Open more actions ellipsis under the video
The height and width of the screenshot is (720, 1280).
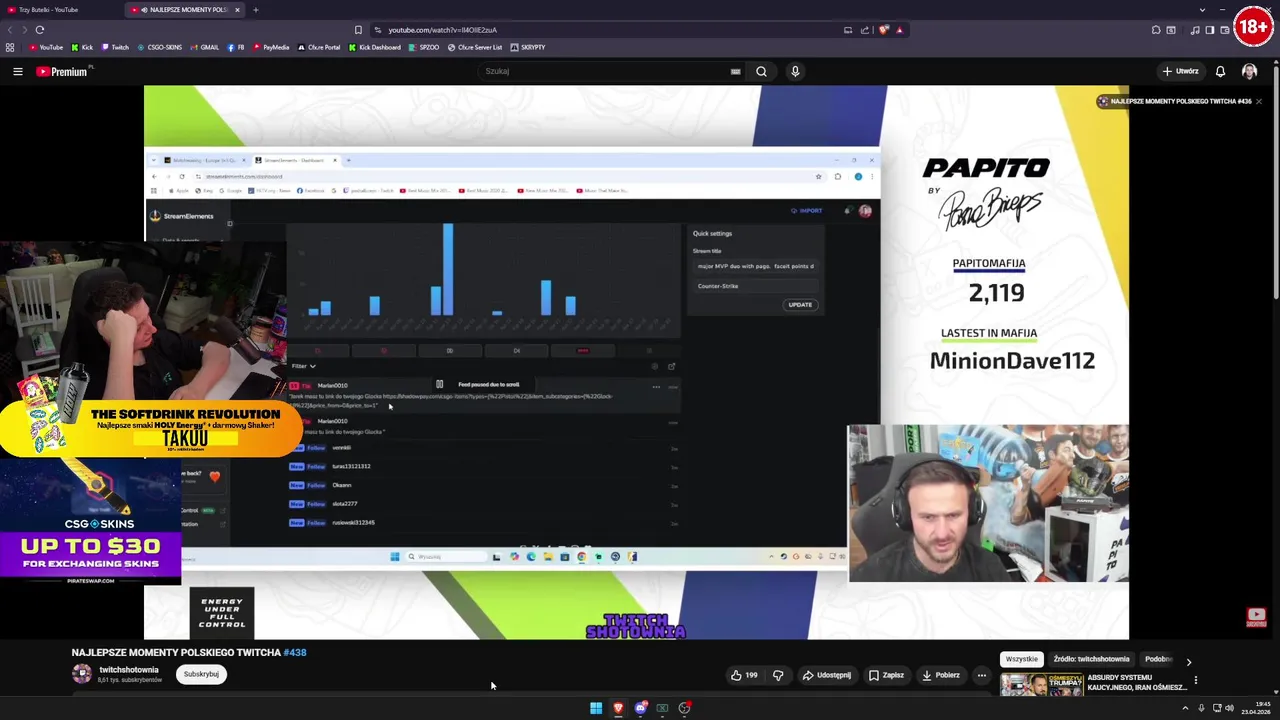coord(981,675)
